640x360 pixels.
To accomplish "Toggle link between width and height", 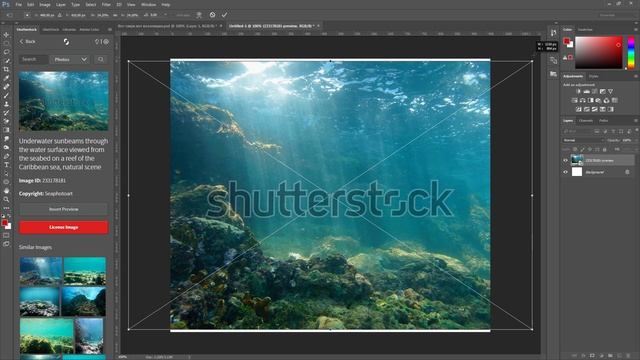I will [115, 15].
